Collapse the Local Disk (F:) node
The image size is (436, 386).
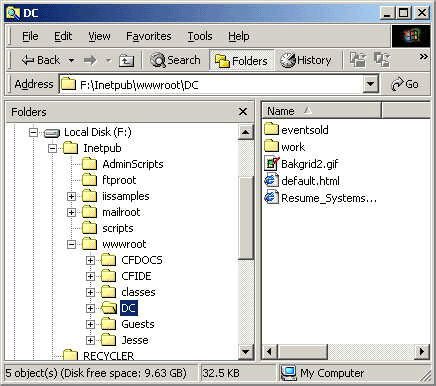pyautogui.click(x=33, y=132)
